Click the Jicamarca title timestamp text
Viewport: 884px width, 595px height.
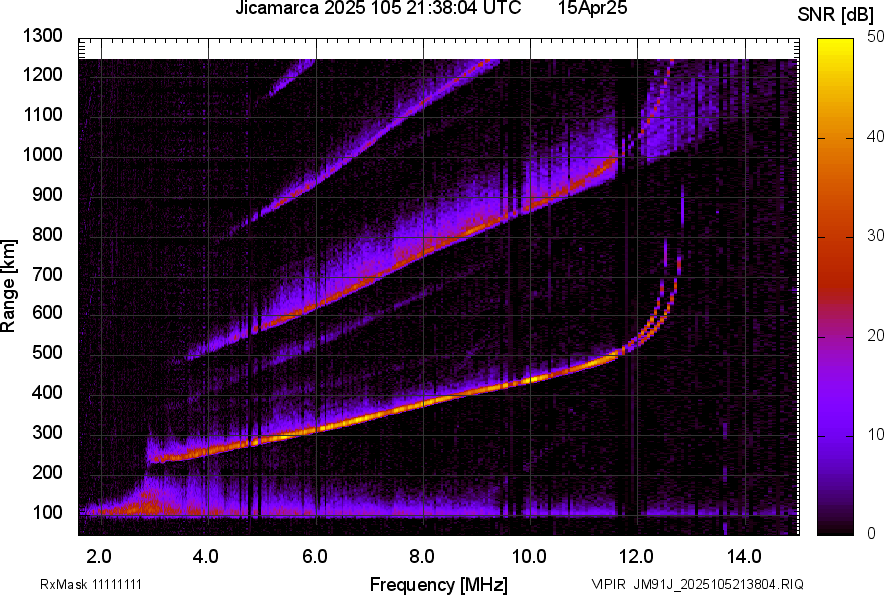(378, 8)
